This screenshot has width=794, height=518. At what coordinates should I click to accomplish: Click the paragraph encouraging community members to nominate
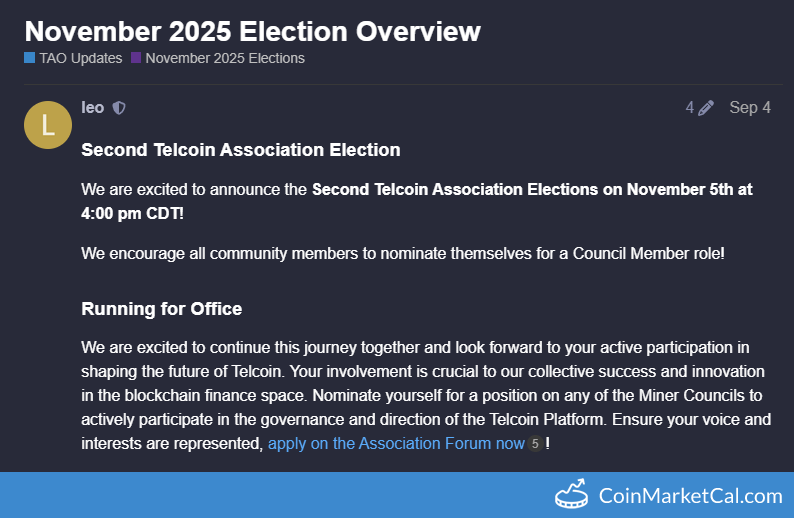coord(402,253)
